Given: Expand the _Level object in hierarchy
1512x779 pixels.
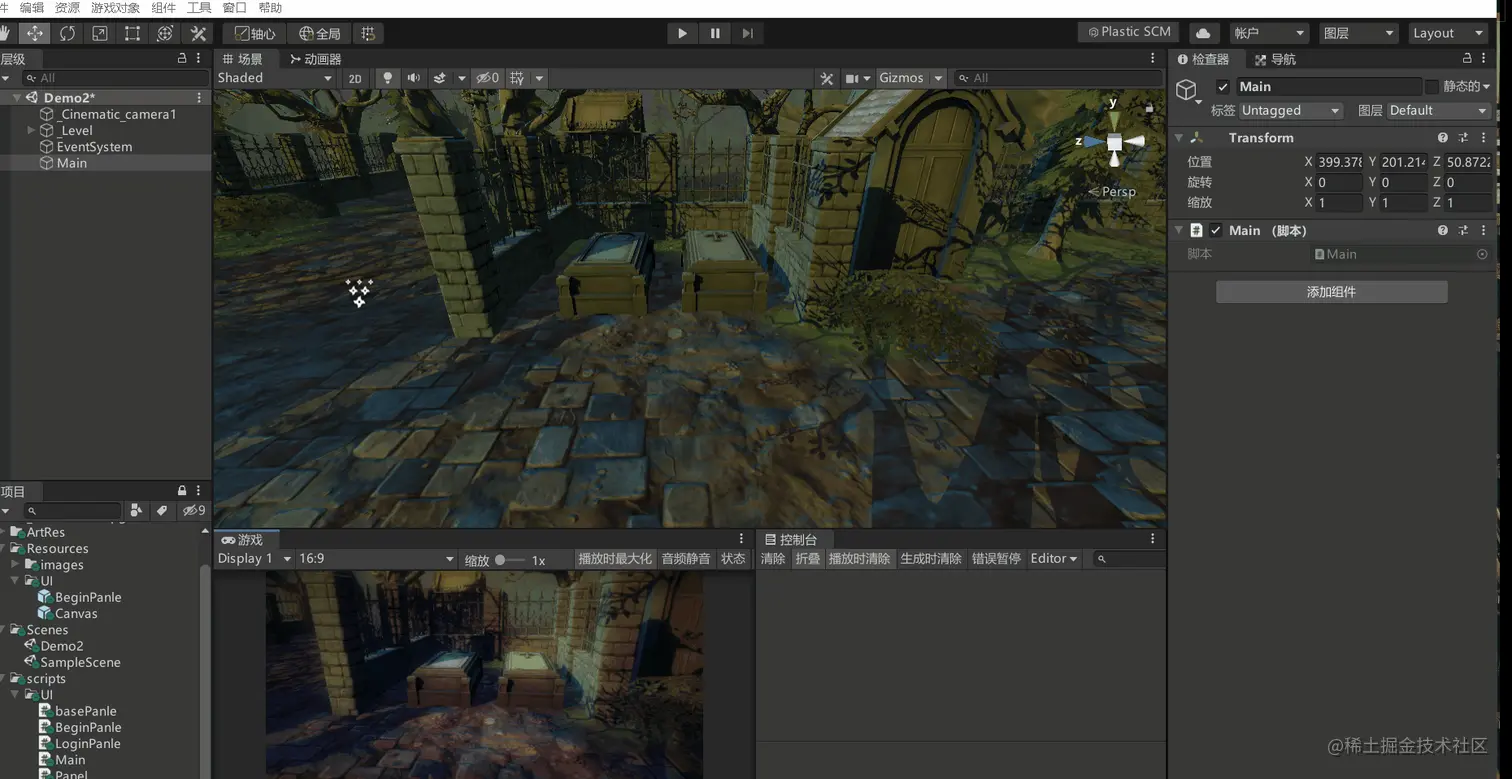Looking at the screenshot, I should coord(31,130).
